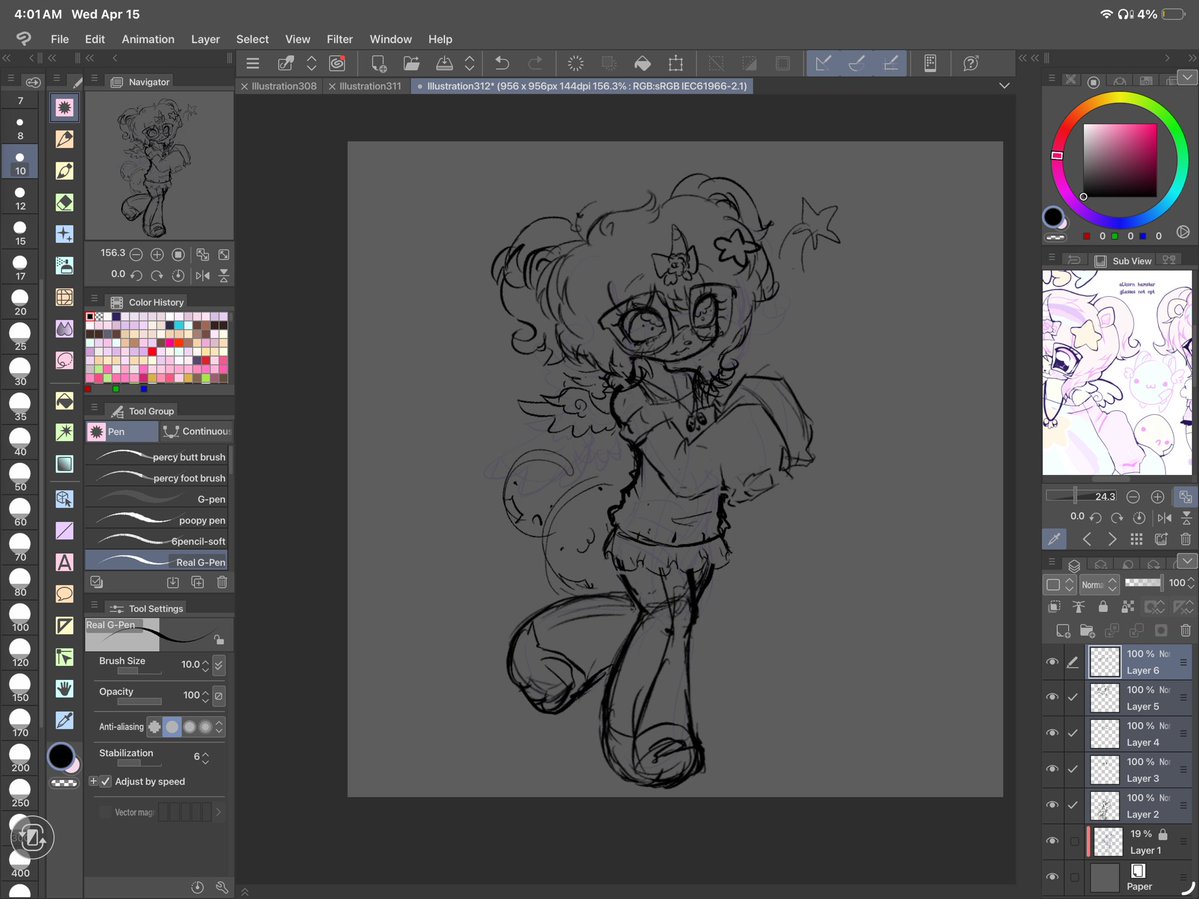Viewport: 1199px width, 899px height.
Task: Expand Adjust by speed plus options
Action: pos(93,781)
